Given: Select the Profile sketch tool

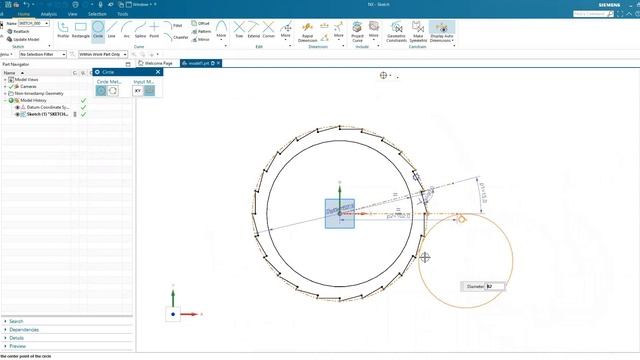Looking at the screenshot, I should coord(63,30).
